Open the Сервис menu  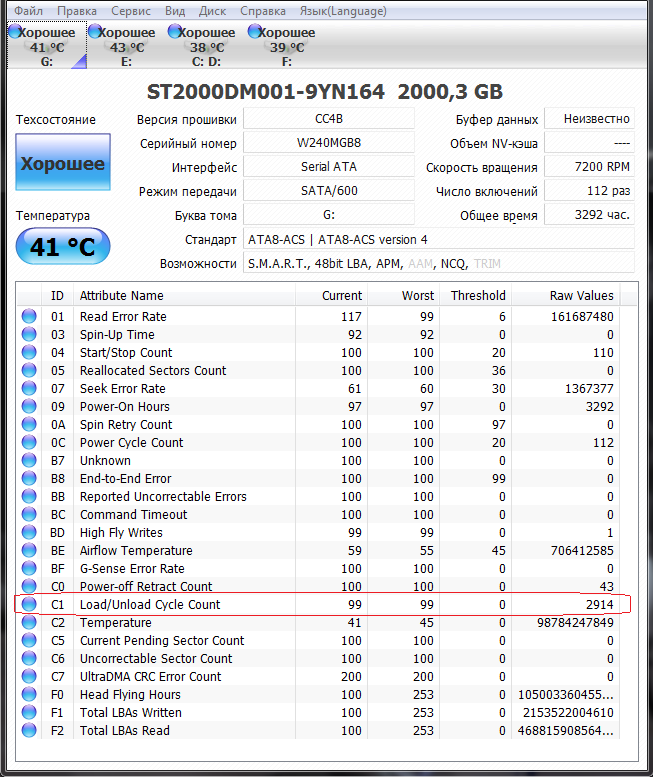pos(131,11)
